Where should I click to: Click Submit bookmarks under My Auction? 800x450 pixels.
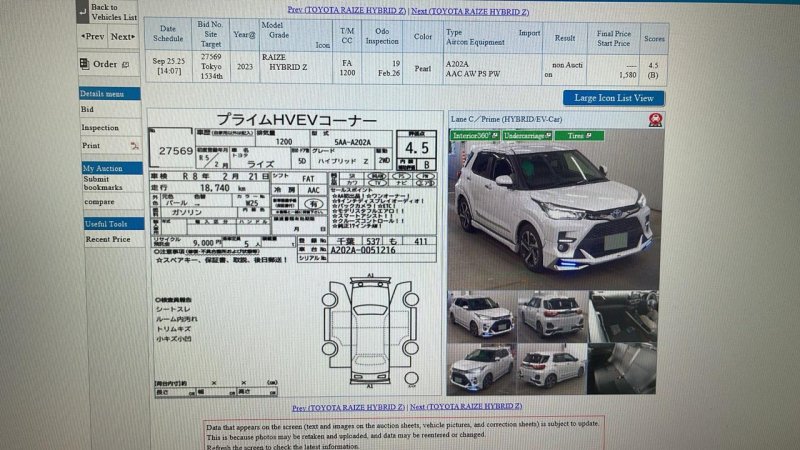click(x=103, y=183)
